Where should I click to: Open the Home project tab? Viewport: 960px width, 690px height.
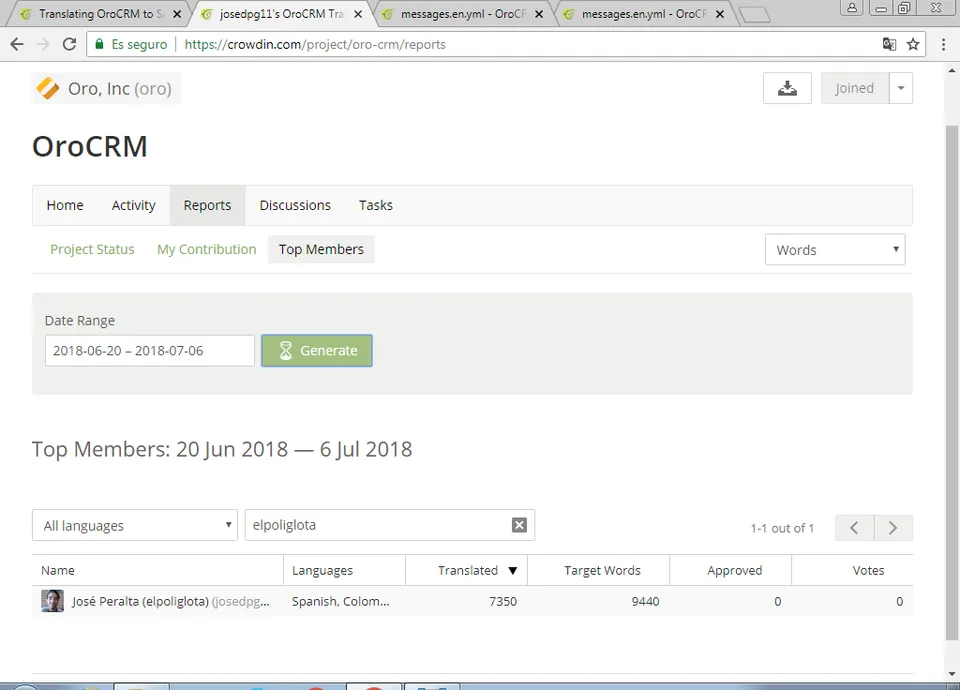(x=65, y=205)
